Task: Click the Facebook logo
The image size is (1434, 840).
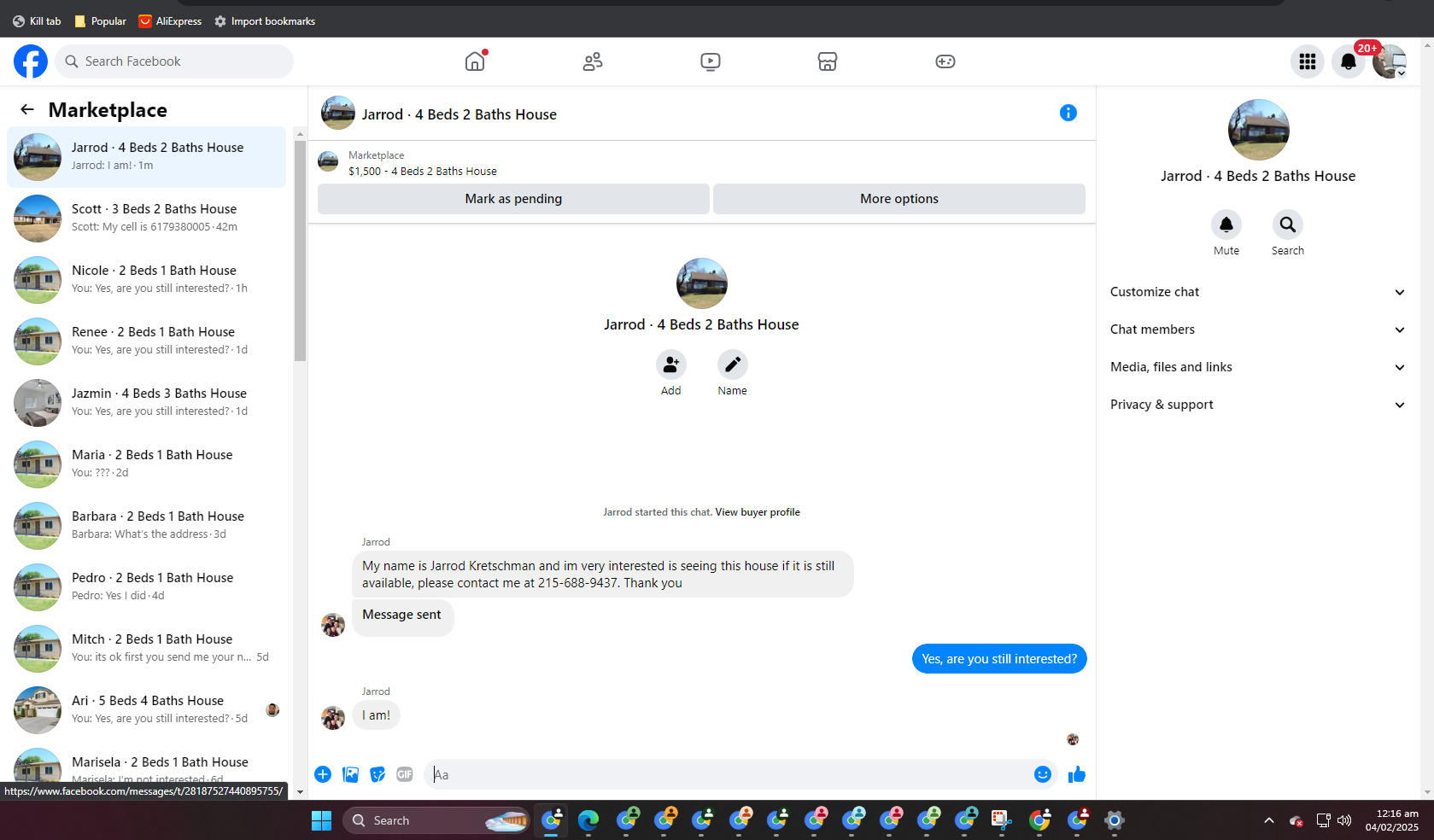Action: point(31,61)
